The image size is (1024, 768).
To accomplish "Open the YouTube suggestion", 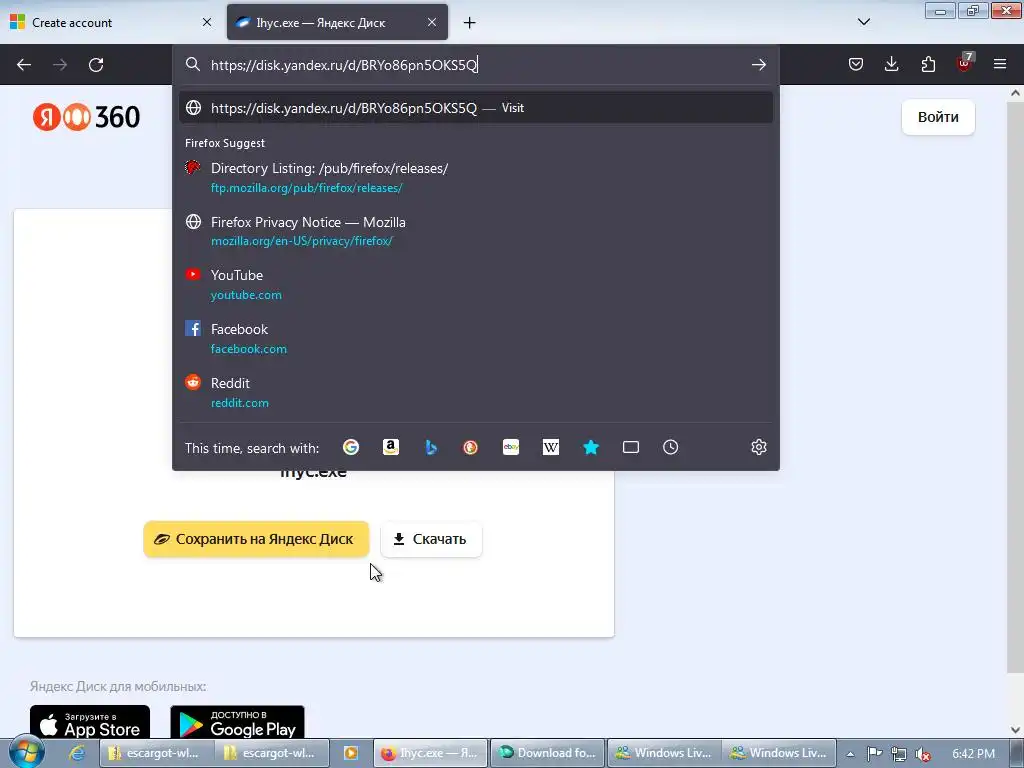I will pos(475,285).
